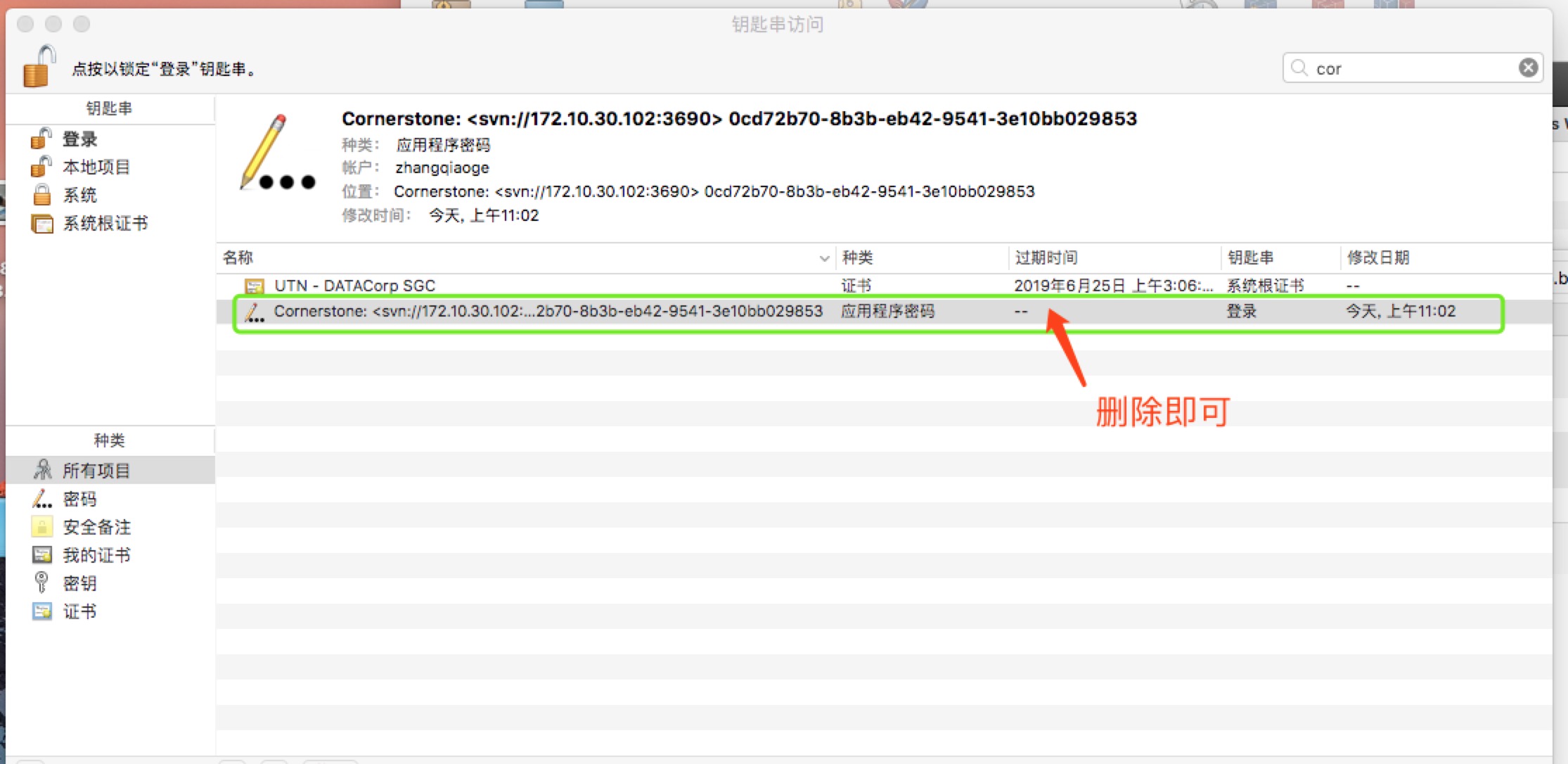This screenshot has width=1568, height=764.
Task: Click the account name zhangqiaoge
Action: point(442,167)
